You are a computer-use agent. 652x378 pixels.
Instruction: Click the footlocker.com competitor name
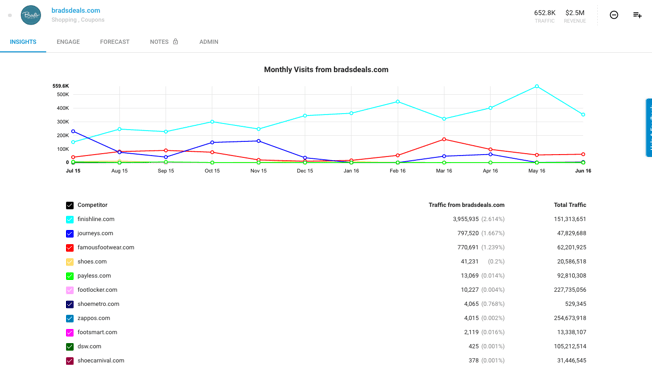pyautogui.click(x=97, y=290)
